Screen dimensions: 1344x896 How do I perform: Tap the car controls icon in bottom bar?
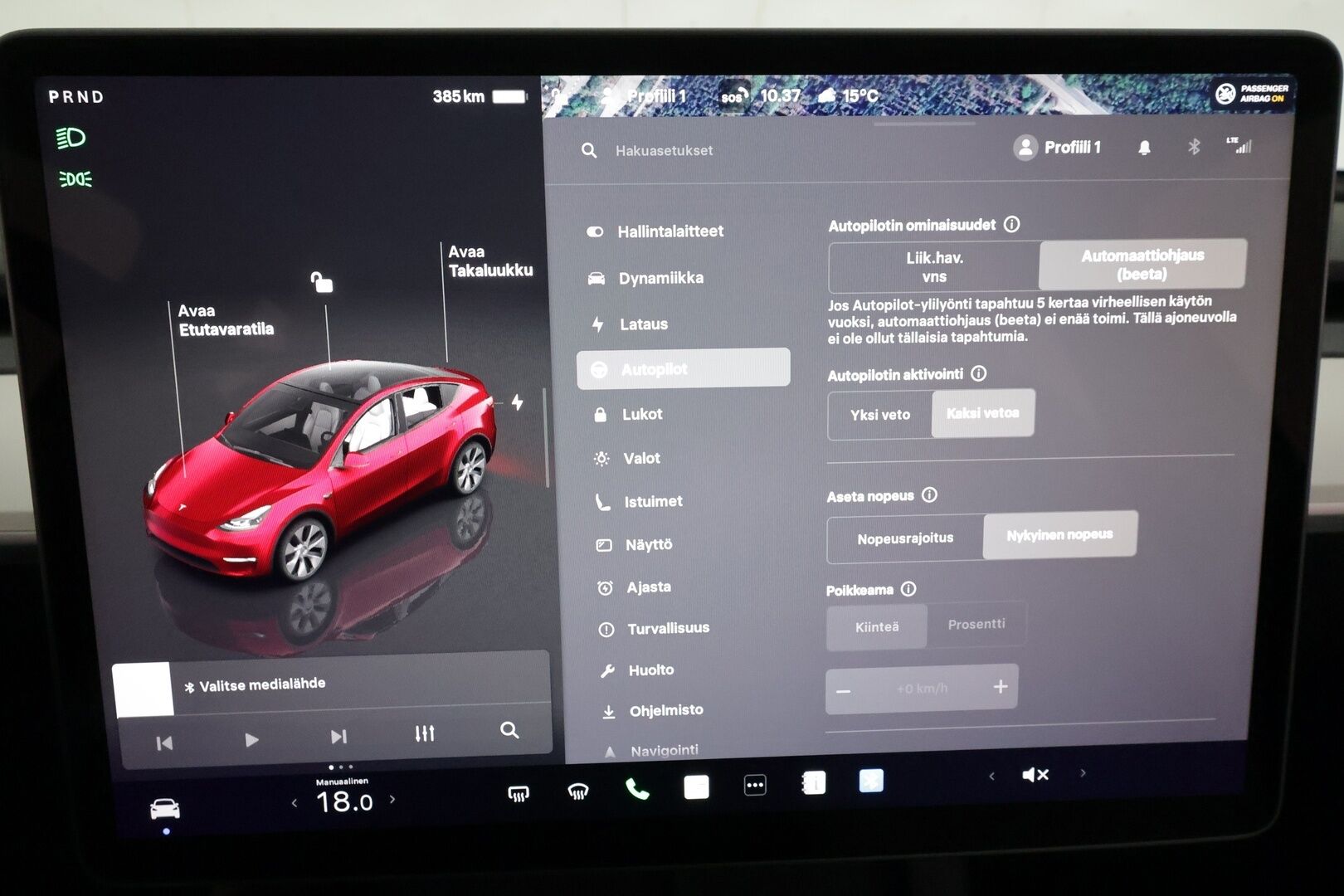(x=164, y=808)
